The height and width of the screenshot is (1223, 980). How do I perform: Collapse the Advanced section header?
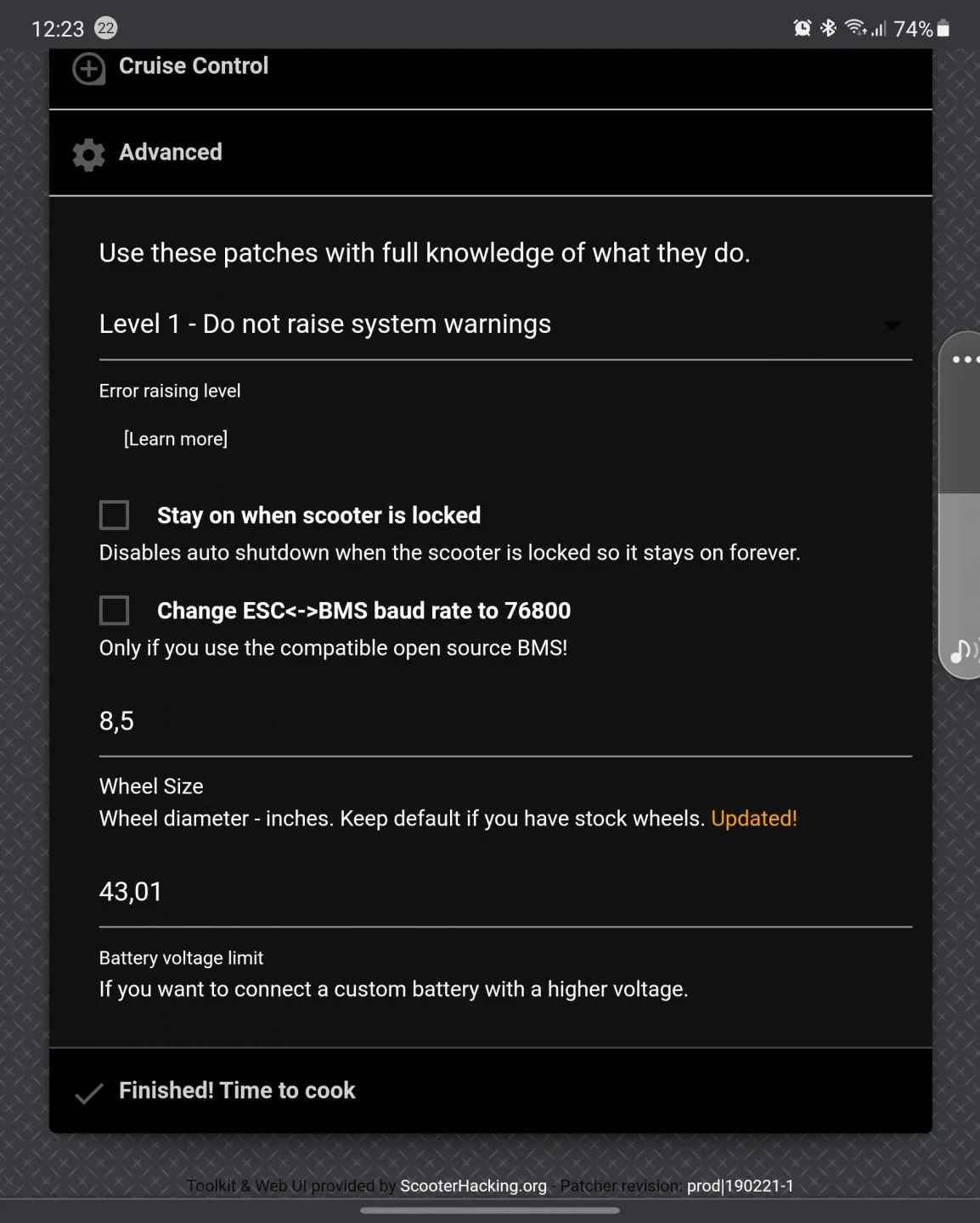pos(491,153)
